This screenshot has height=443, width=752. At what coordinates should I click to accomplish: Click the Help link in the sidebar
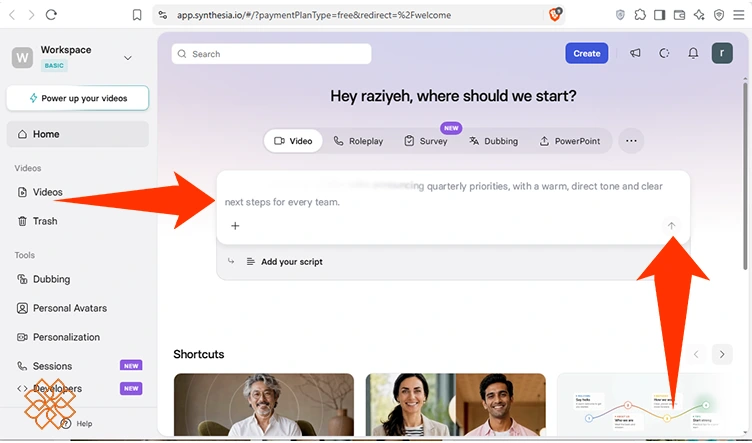78,424
